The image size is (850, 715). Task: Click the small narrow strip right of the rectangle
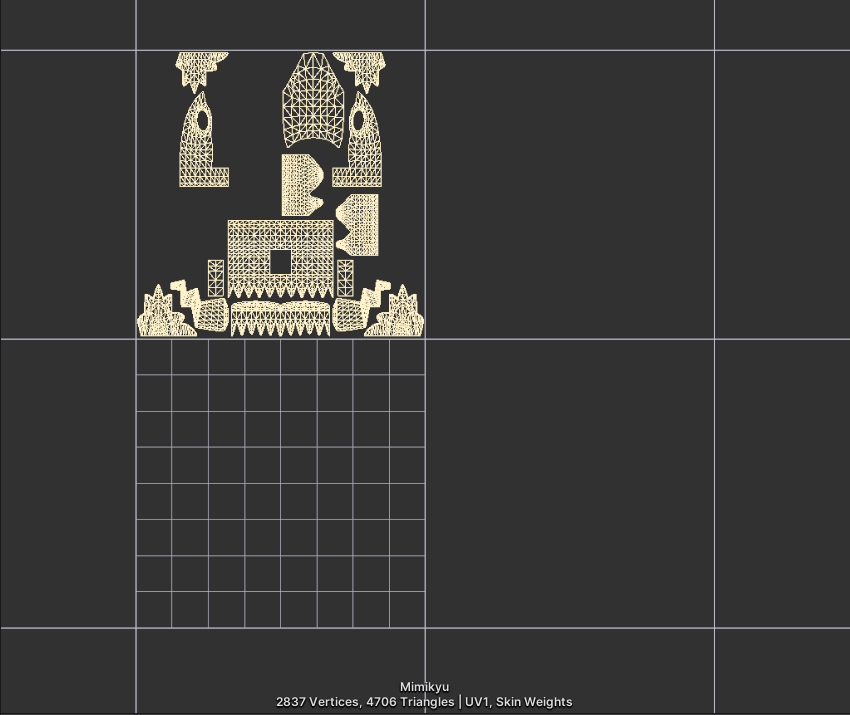pos(345,277)
